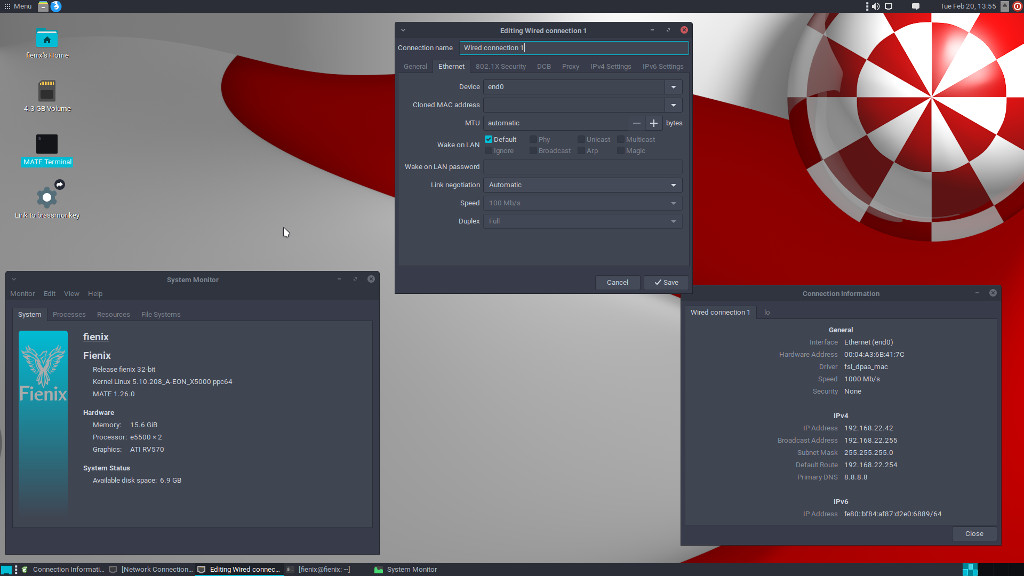This screenshot has width=1024, height=576.
Task: Toggle the Unicast Wake on LAN checkbox
Action: click(581, 139)
